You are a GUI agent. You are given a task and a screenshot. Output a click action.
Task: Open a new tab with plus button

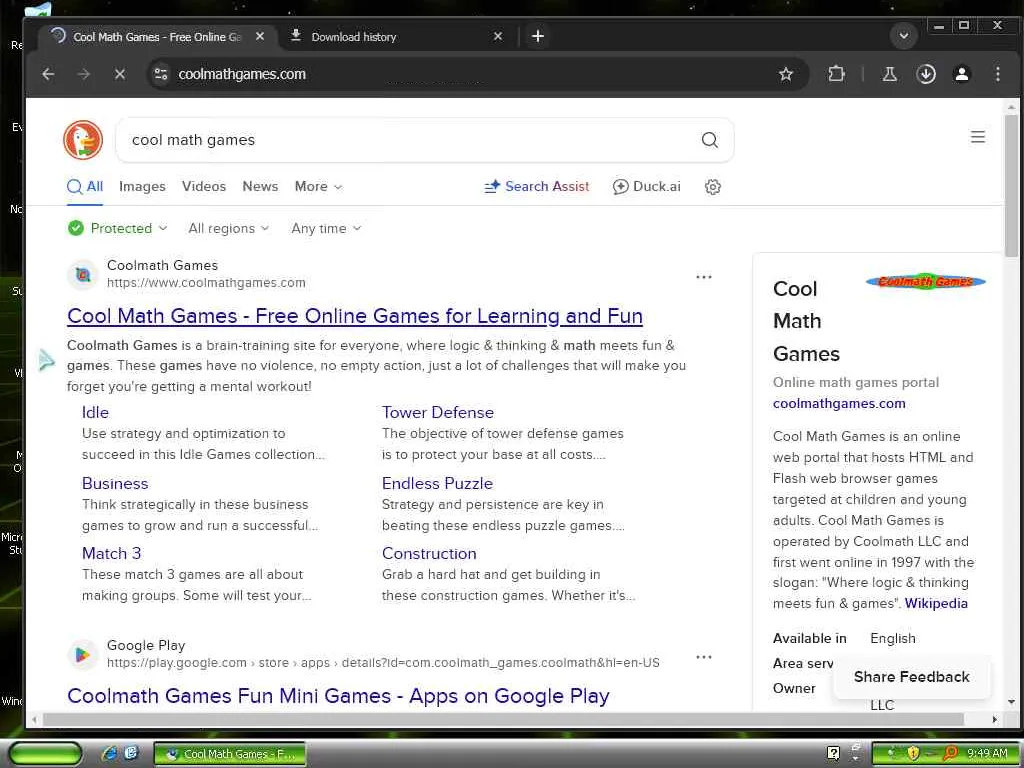pos(537,37)
